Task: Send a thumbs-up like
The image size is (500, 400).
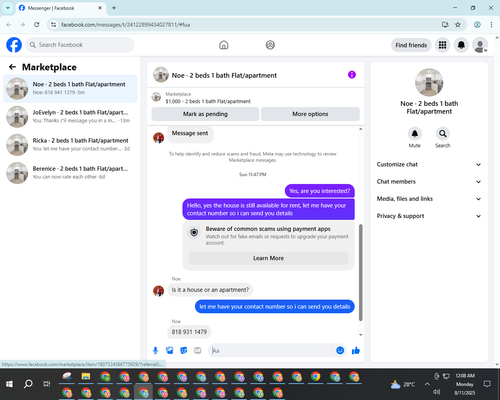Action: pos(356,350)
